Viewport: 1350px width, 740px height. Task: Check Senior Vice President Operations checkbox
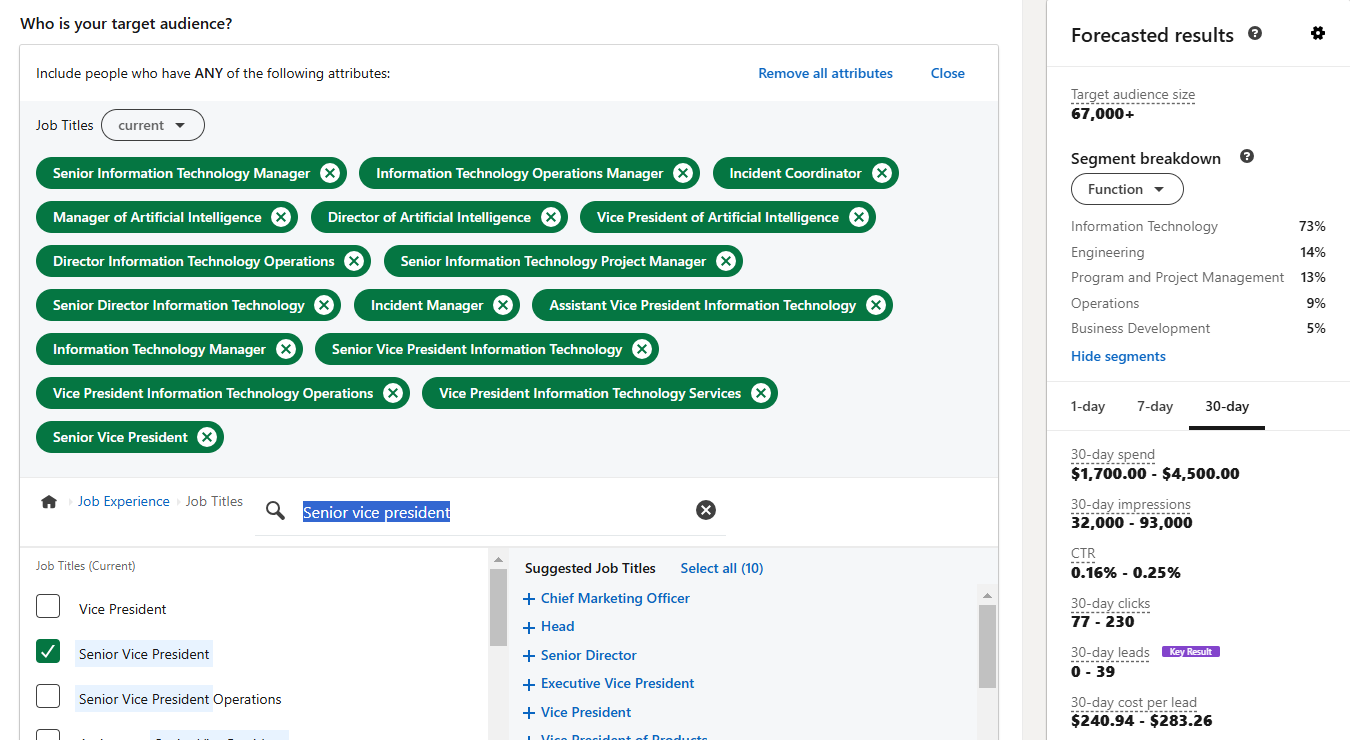[x=48, y=696]
